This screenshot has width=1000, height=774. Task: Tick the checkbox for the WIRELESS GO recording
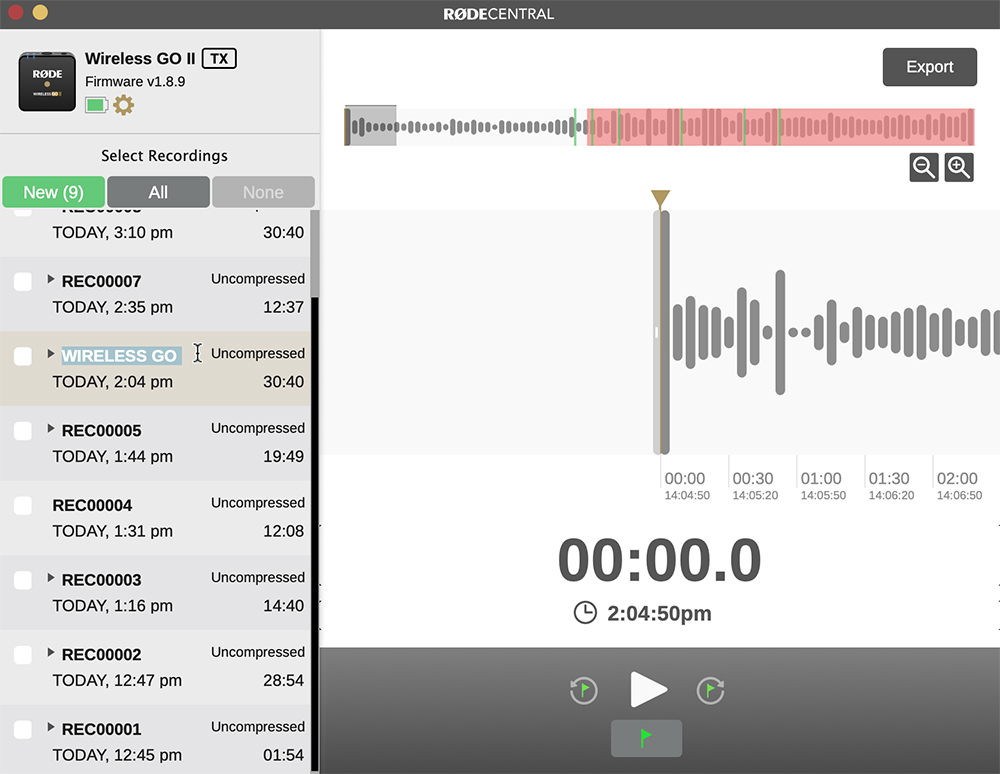pos(23,356)
